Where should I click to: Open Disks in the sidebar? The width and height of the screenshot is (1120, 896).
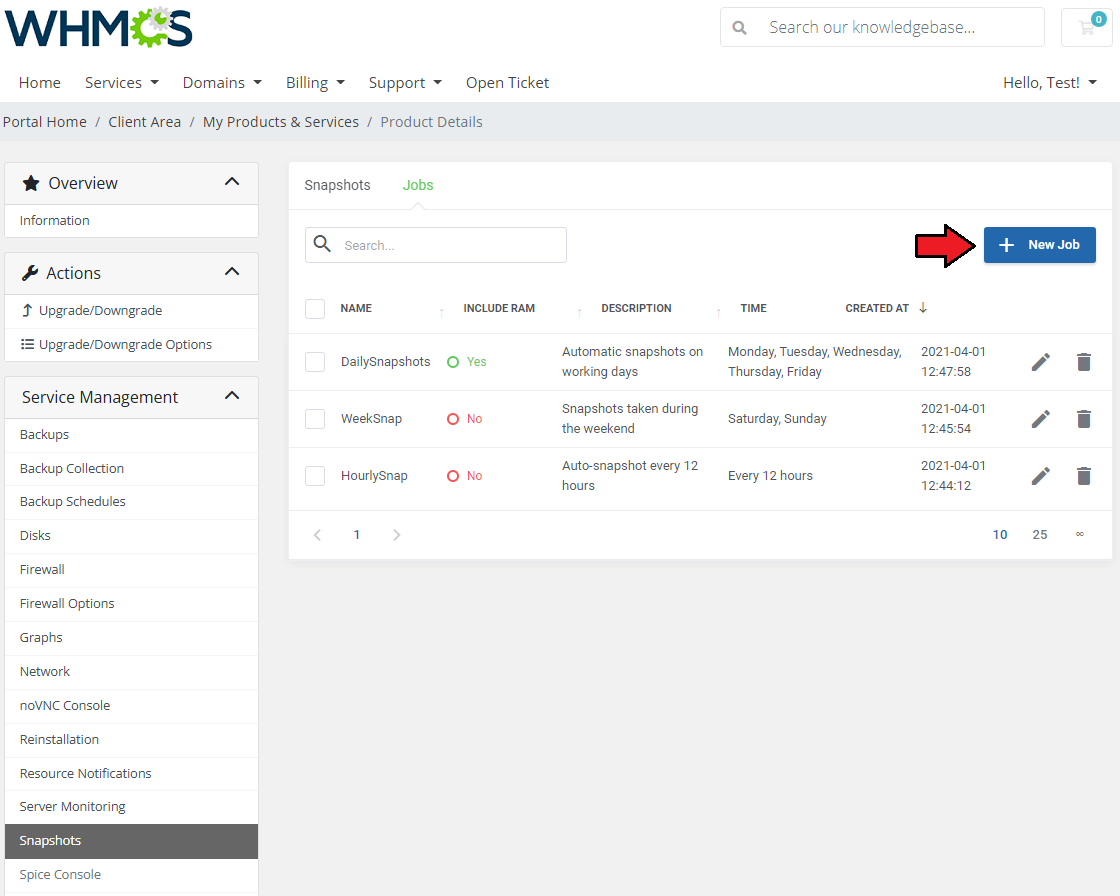(131, 536)
